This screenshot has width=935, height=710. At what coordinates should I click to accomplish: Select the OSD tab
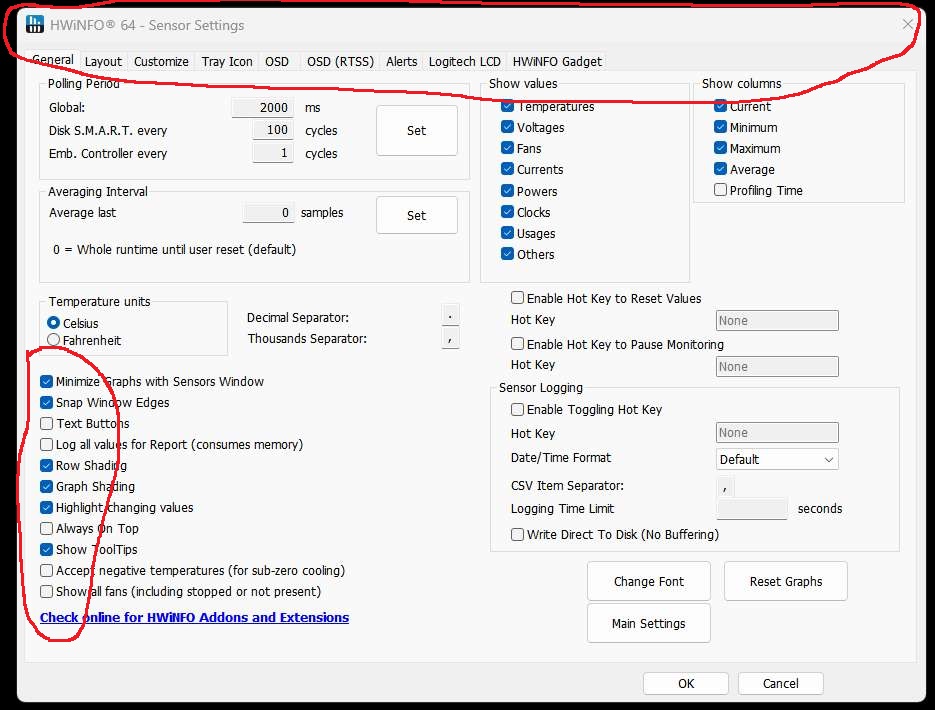(x=277, y=61)
